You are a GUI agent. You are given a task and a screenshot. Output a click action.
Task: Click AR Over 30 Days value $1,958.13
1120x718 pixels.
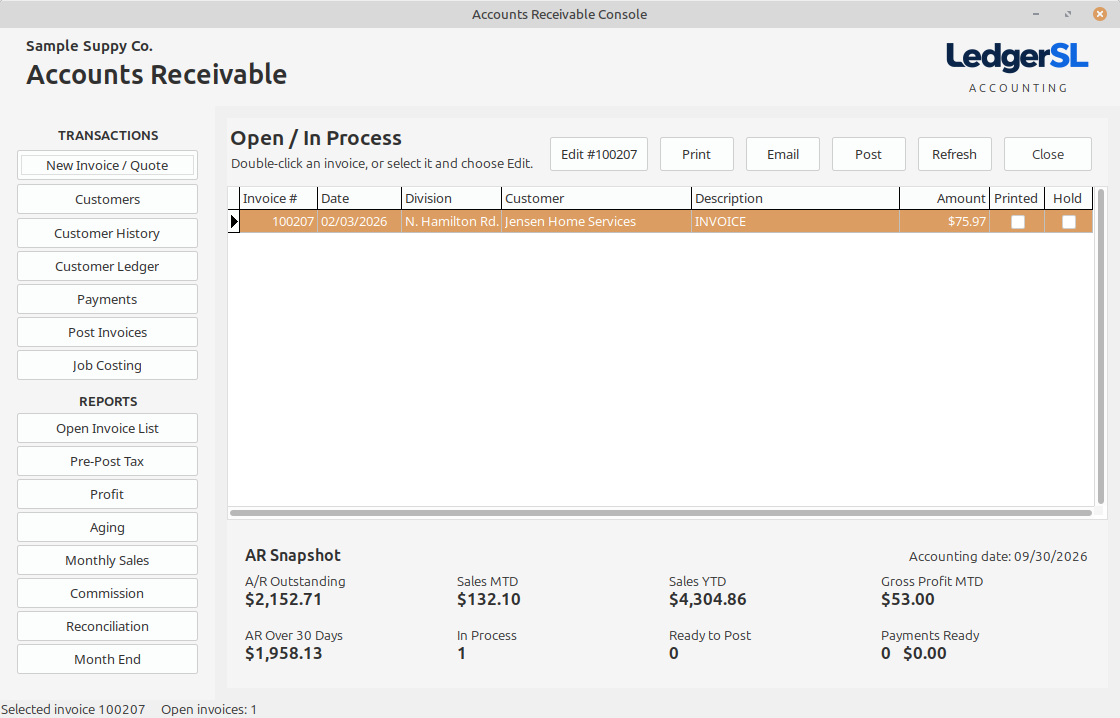[x=284, y=654]
